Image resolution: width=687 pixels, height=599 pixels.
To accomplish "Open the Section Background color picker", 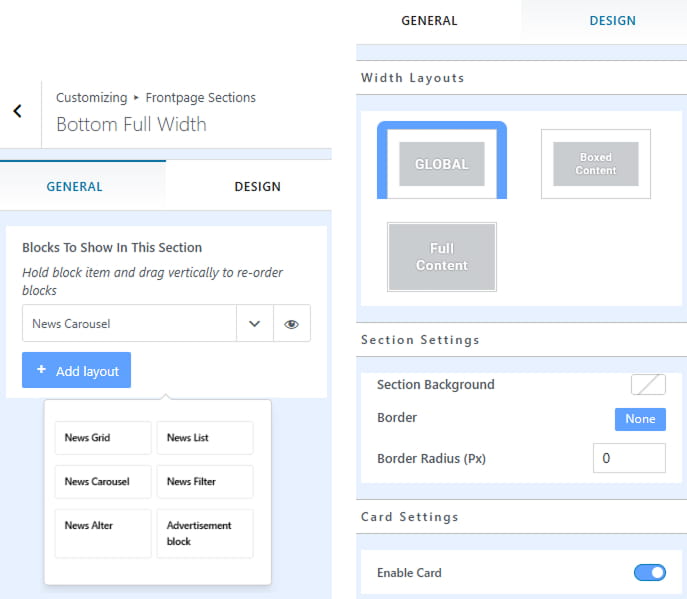I will pyautogui.click(x=648, y=385).
